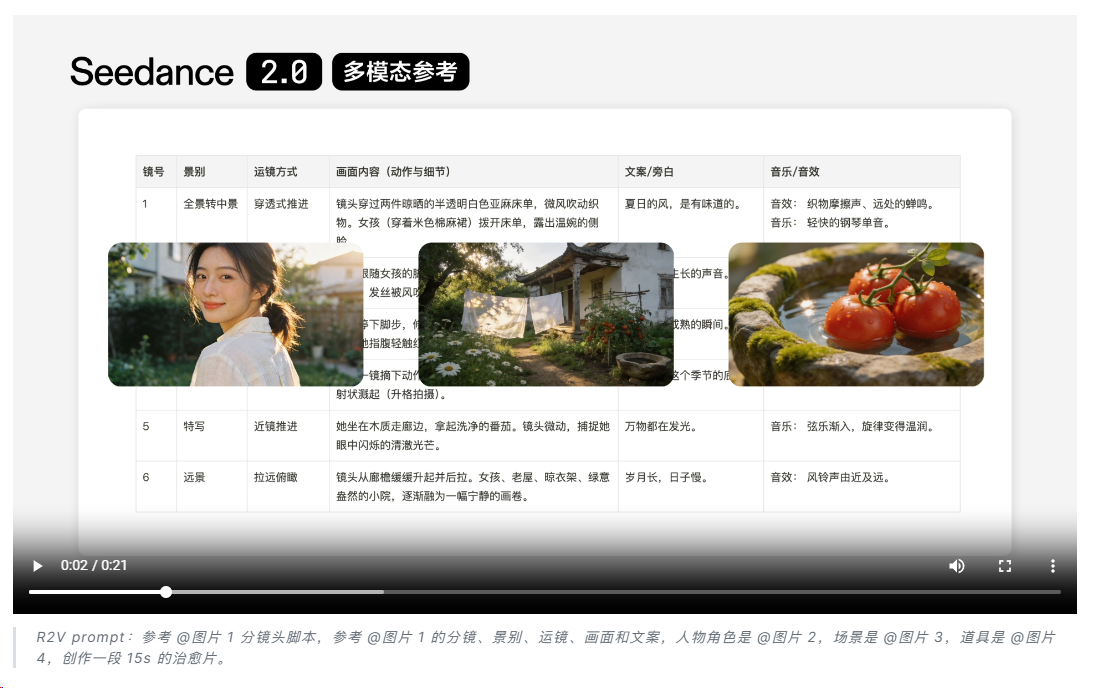Click the 轻快的钢琴单音 music text

848,223
